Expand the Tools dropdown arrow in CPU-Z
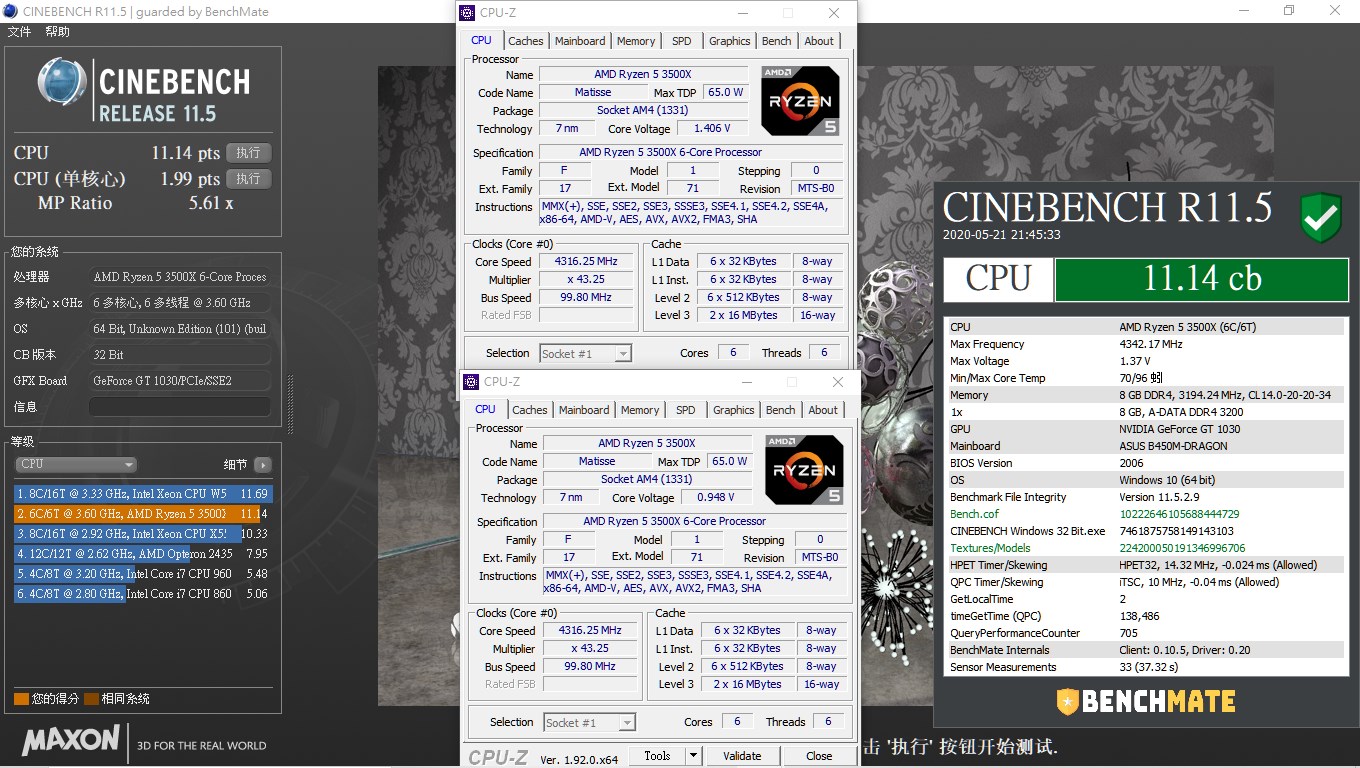1360x768 pixels. pos(693,756)
